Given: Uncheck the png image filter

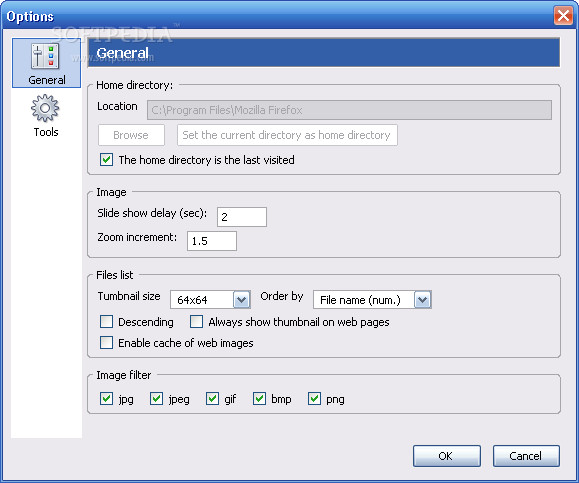Looking at the screenshot, I should point(314,399).
